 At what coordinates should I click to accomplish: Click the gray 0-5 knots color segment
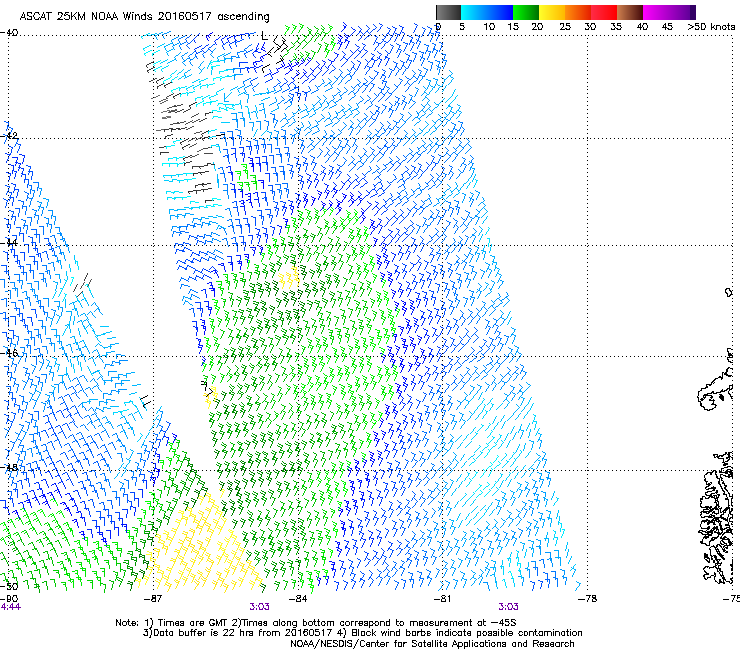click(x=448, y=12)
